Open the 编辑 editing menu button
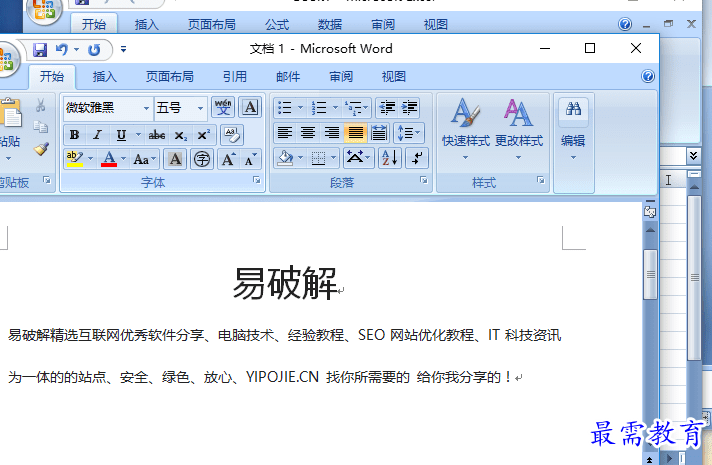 coord(573,129)
